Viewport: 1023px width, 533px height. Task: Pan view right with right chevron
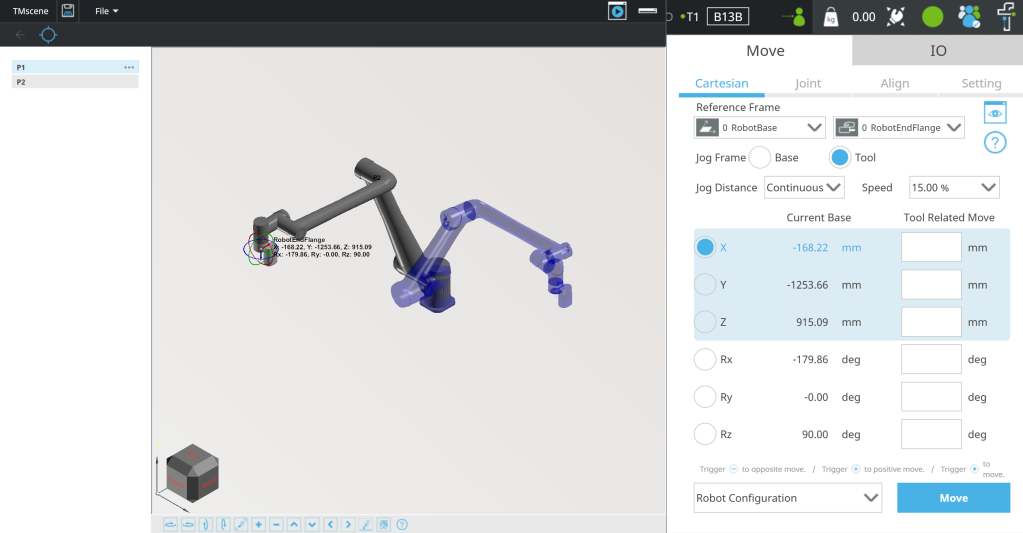coord(348,525)
